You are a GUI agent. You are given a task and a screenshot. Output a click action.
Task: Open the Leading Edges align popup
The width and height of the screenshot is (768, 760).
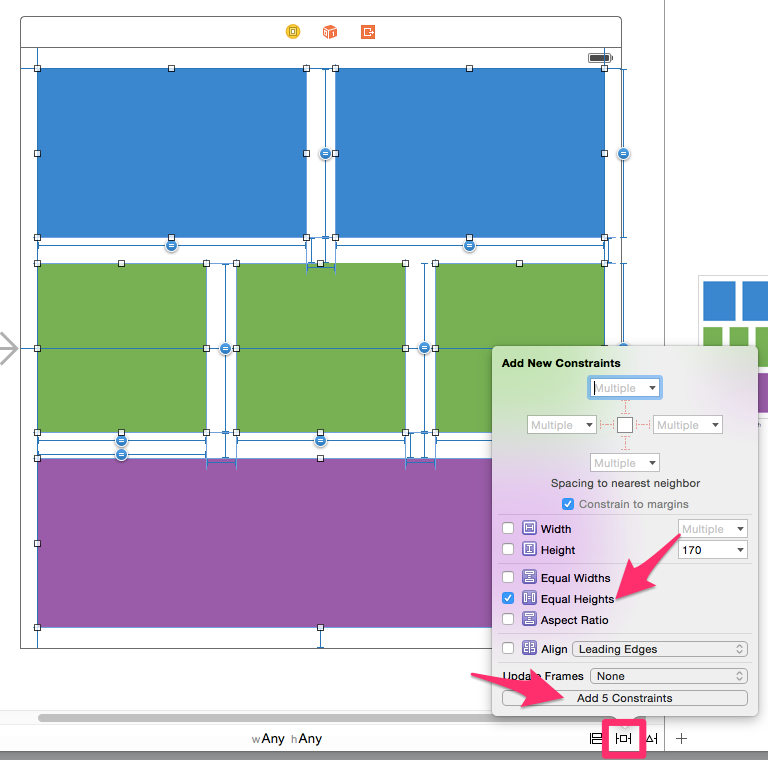660,649
